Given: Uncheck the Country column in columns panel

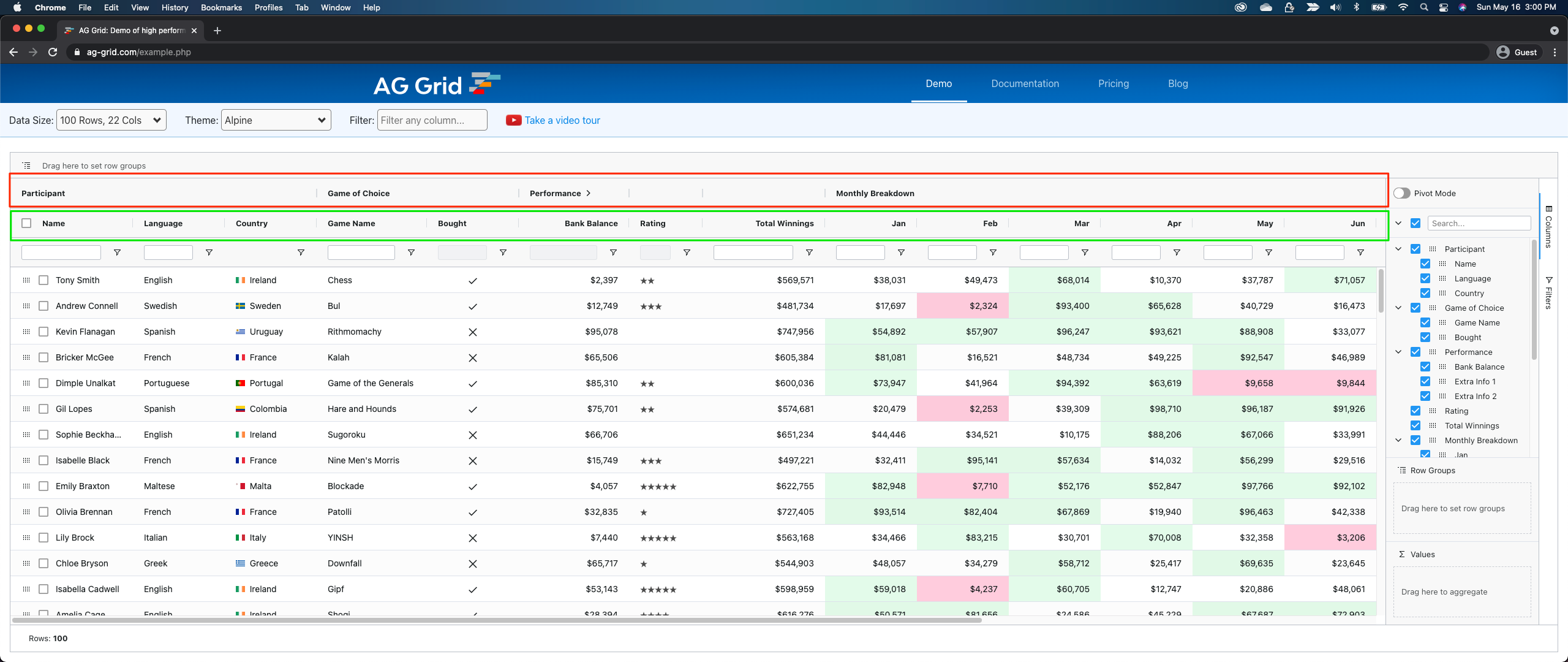Looking at the screenshot, I should (1425, 293).
